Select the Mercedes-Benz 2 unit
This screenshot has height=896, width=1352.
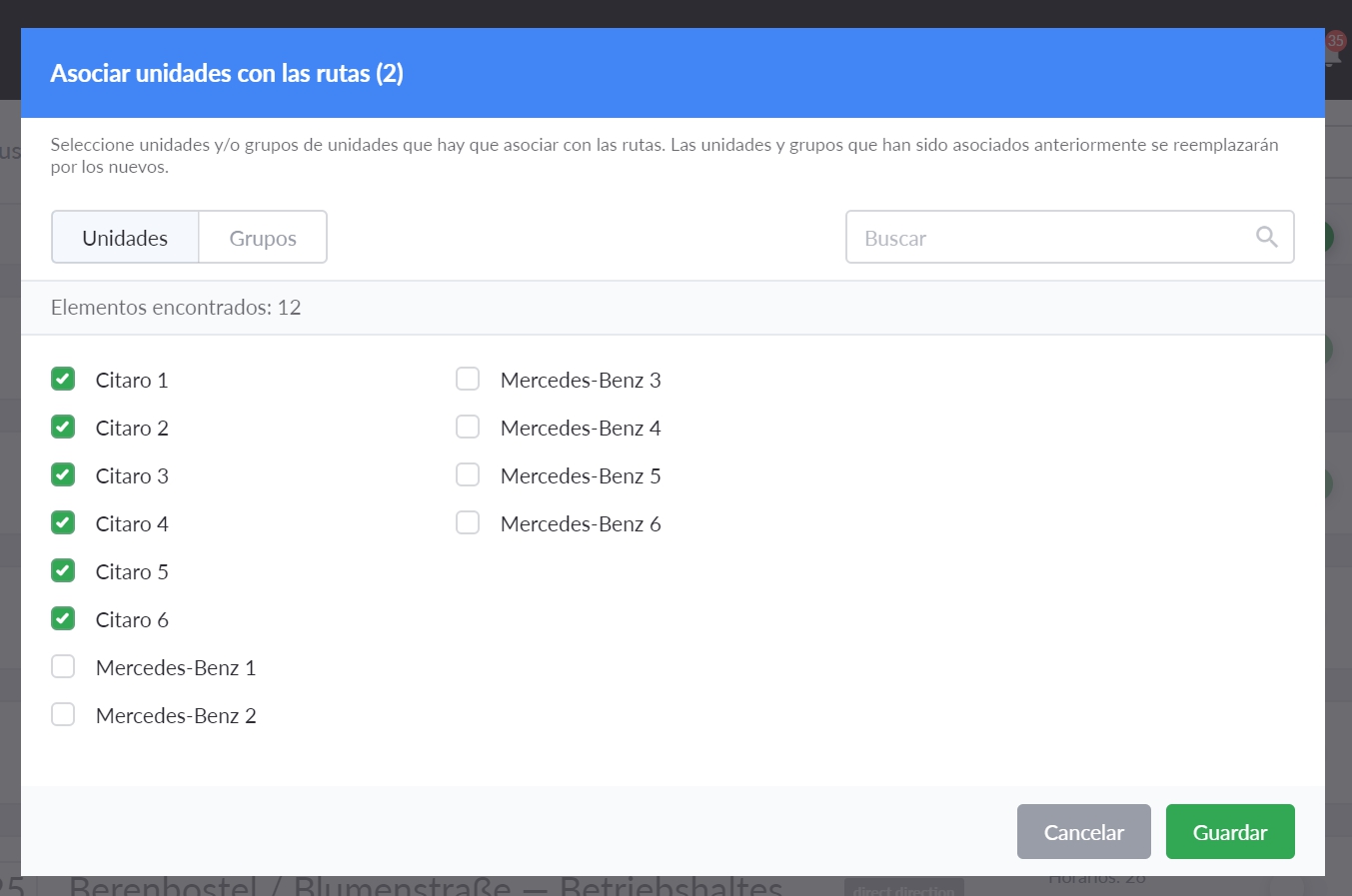(63, 715)
